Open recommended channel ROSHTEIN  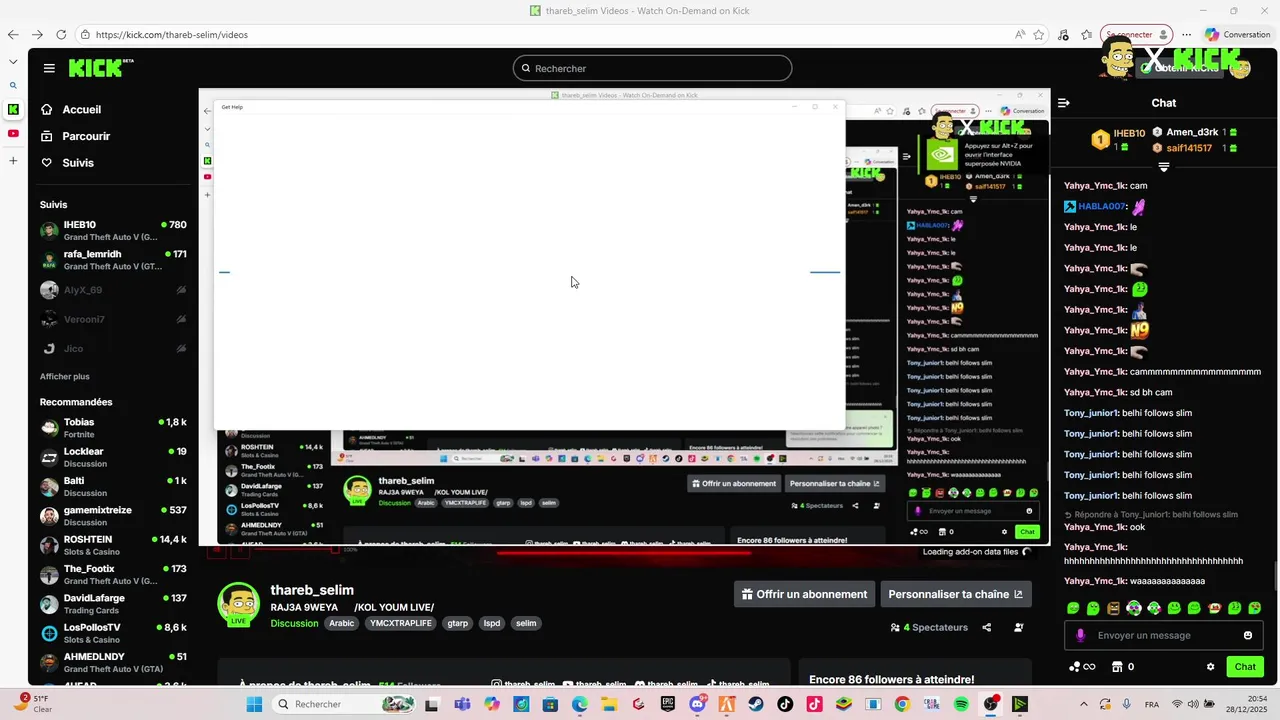click(113, 545)
